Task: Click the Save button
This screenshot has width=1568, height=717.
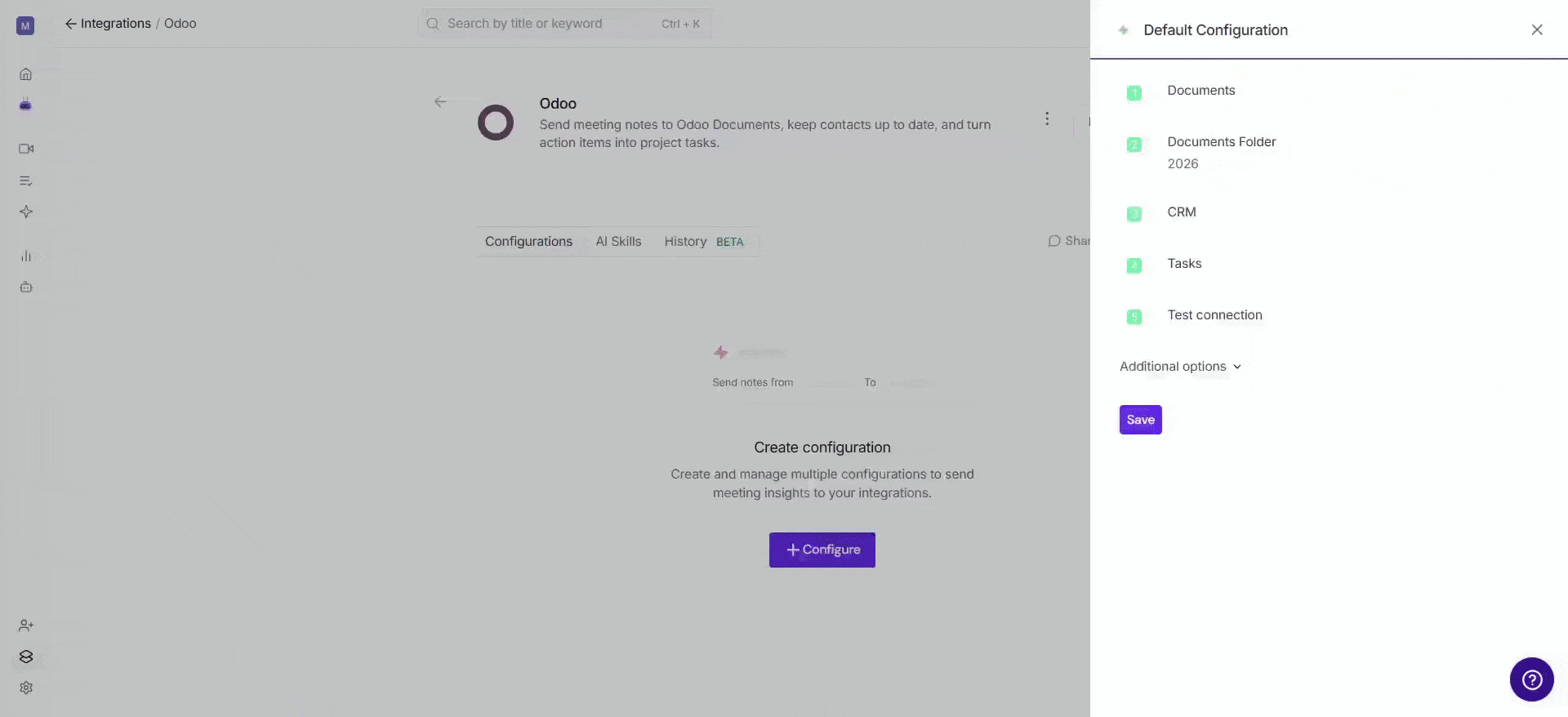Action: (x=1140, y=420)
